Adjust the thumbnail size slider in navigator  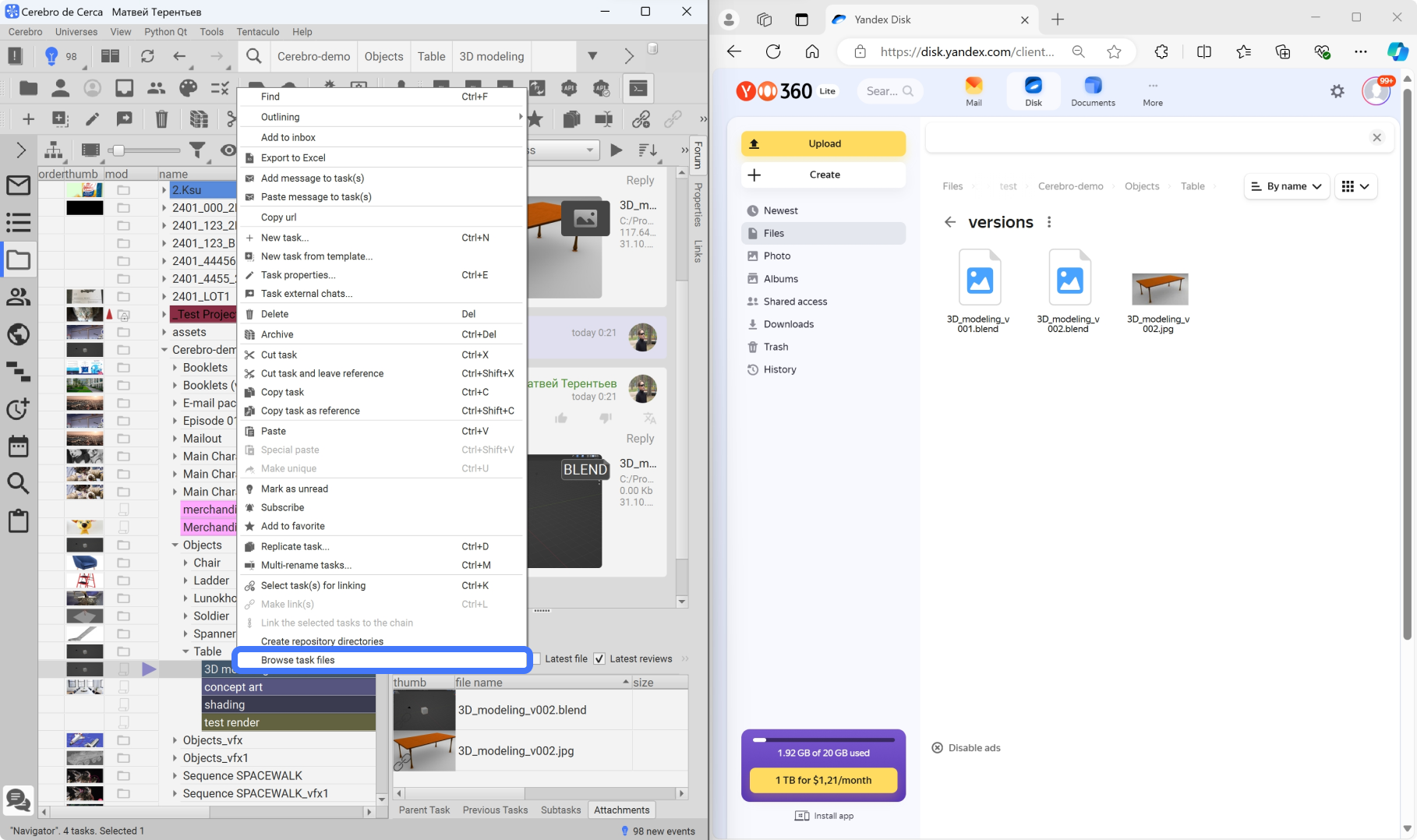pos(117,150)
